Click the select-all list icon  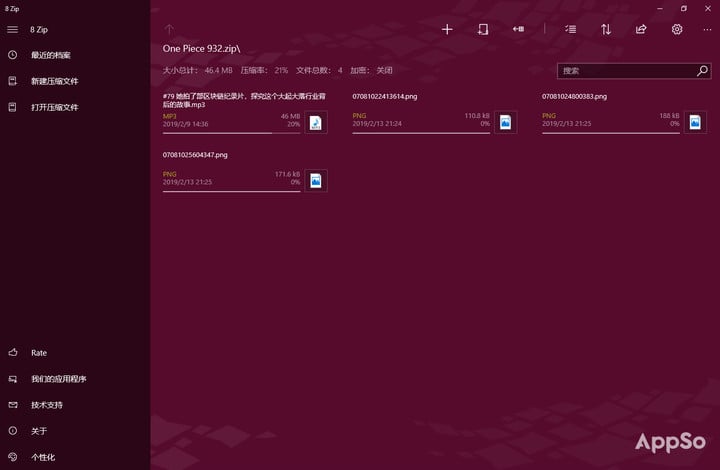(570, 29)
